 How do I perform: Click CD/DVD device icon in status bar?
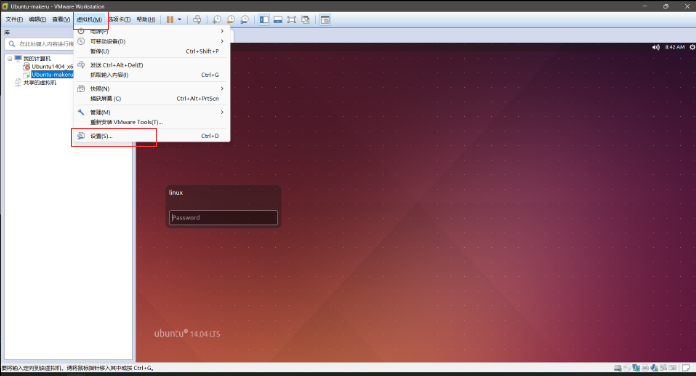tap(627, 368)
